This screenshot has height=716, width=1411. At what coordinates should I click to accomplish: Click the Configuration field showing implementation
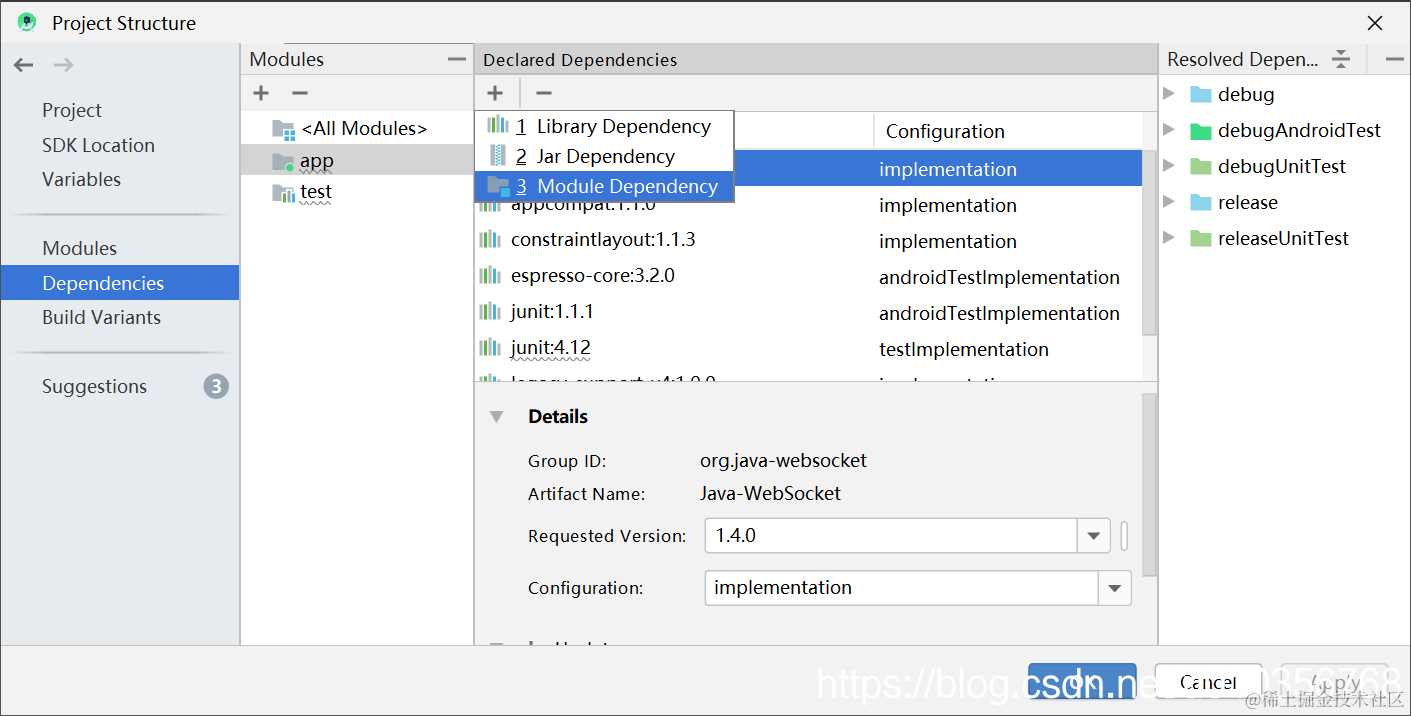tap(901, 588)
